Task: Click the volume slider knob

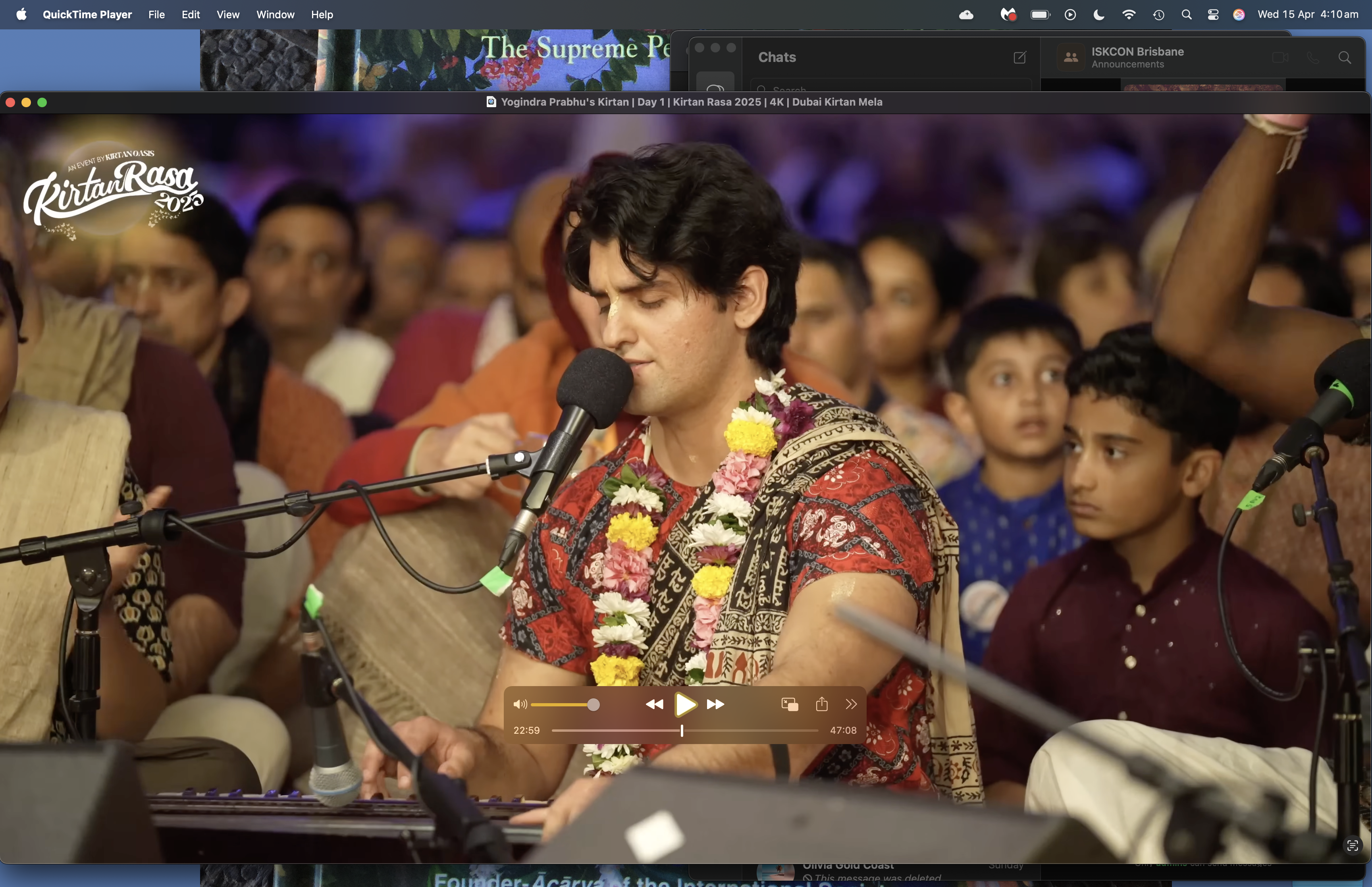Action: [x=594, y=704]
